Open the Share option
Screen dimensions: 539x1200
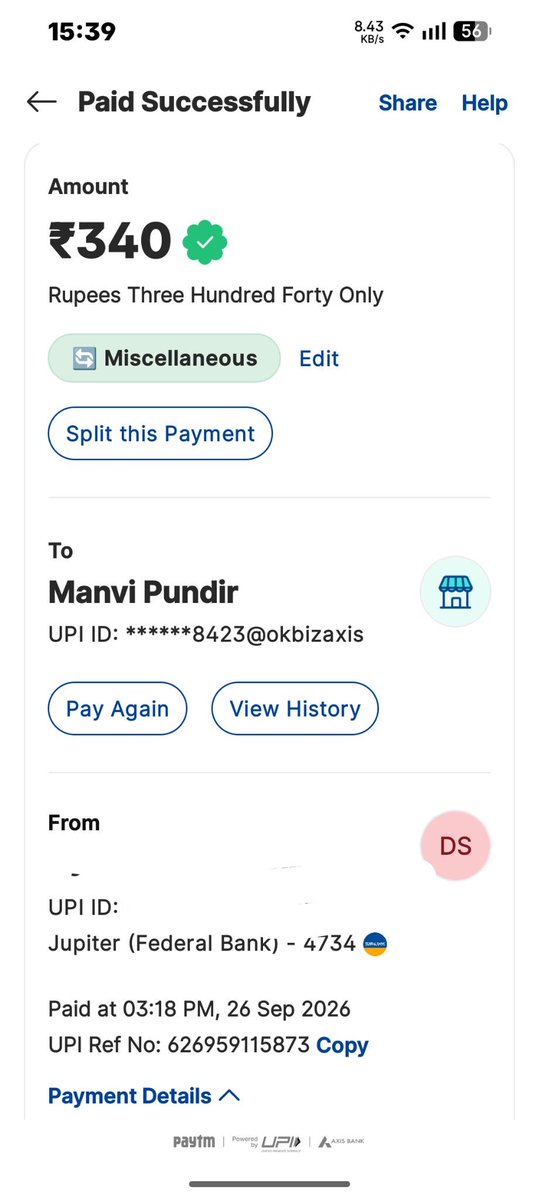pos(408,103)
